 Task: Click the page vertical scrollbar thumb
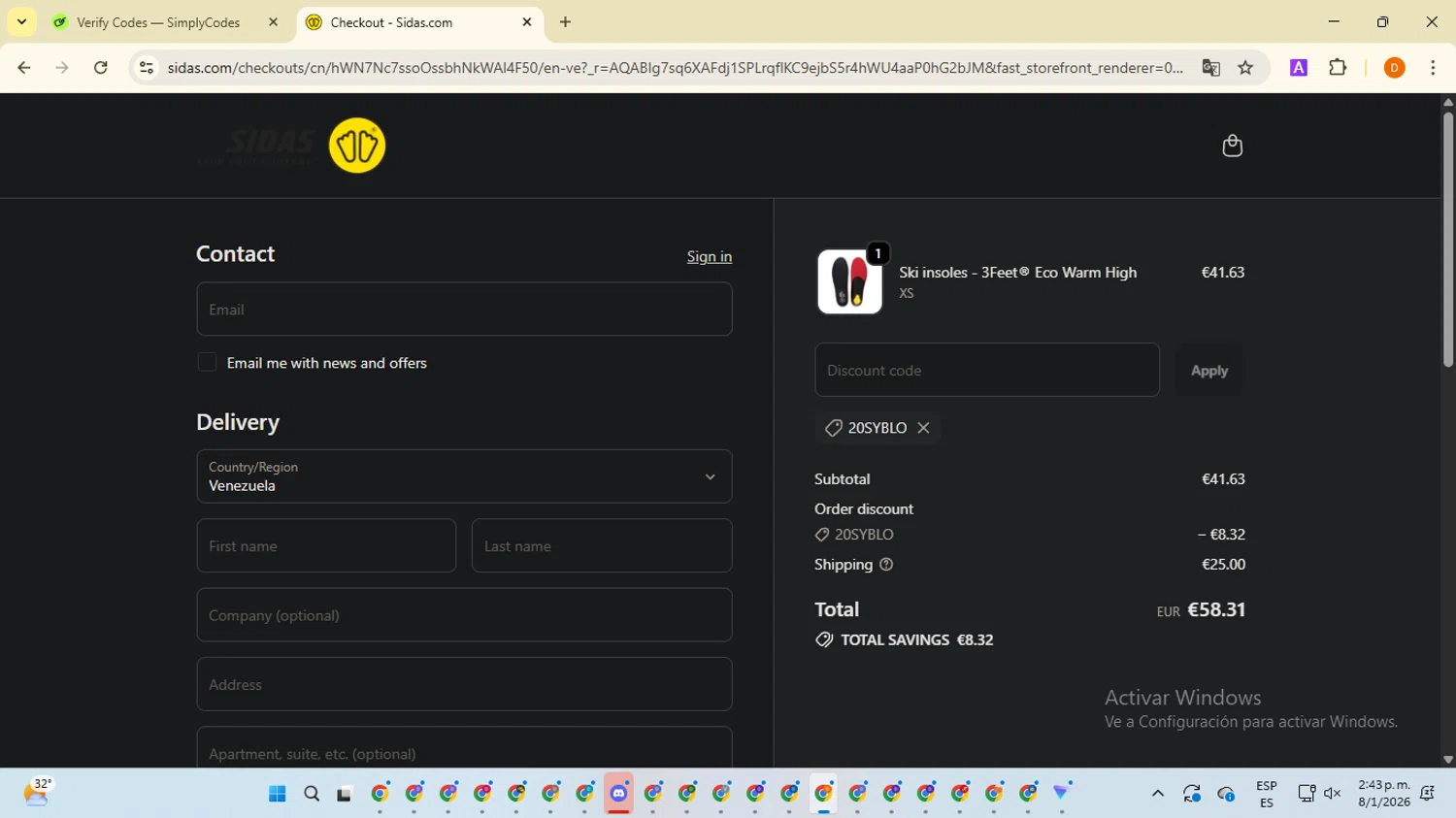[1447, 238]
